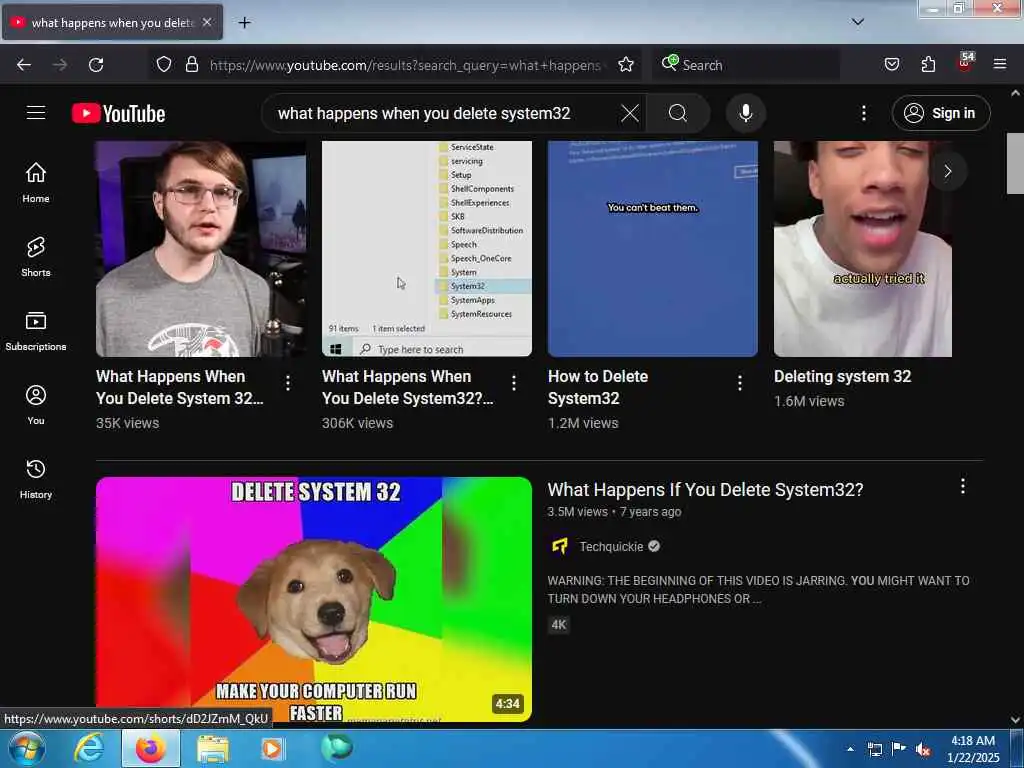Click scrollbar down arrow at bottom

1015,720
